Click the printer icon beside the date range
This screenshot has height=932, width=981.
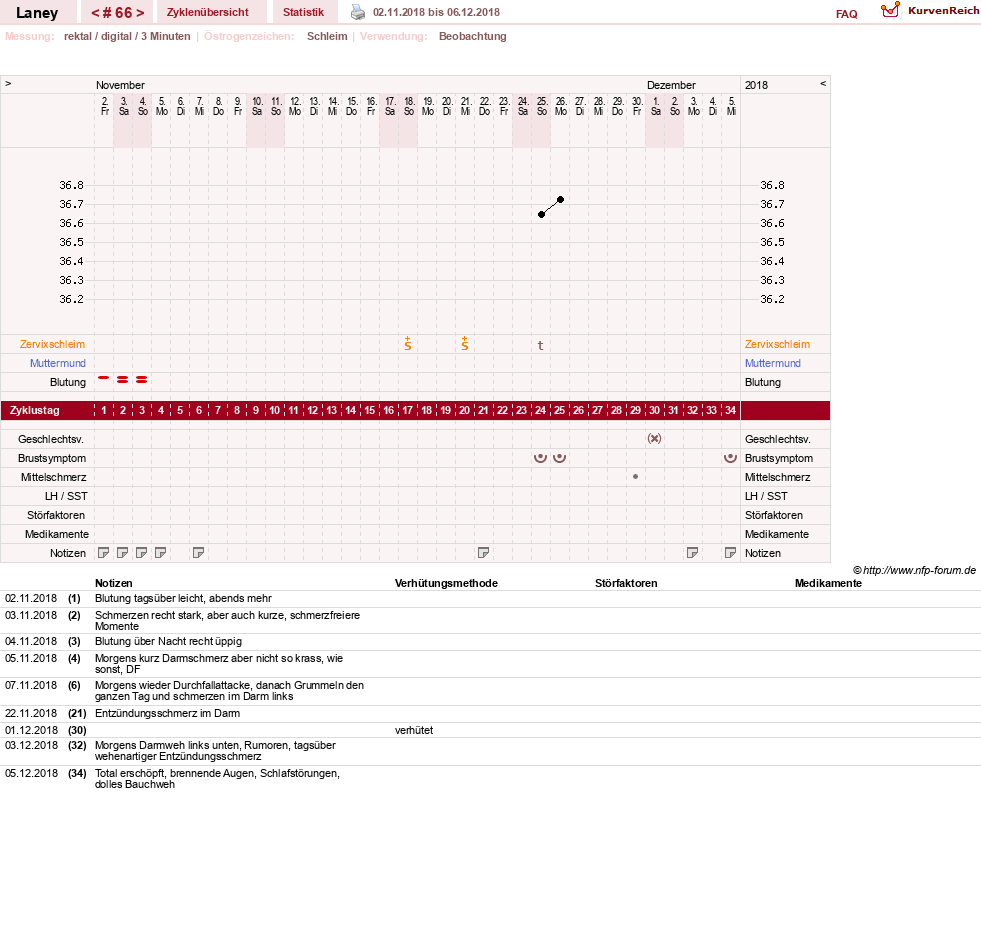(x=357, y=12)
